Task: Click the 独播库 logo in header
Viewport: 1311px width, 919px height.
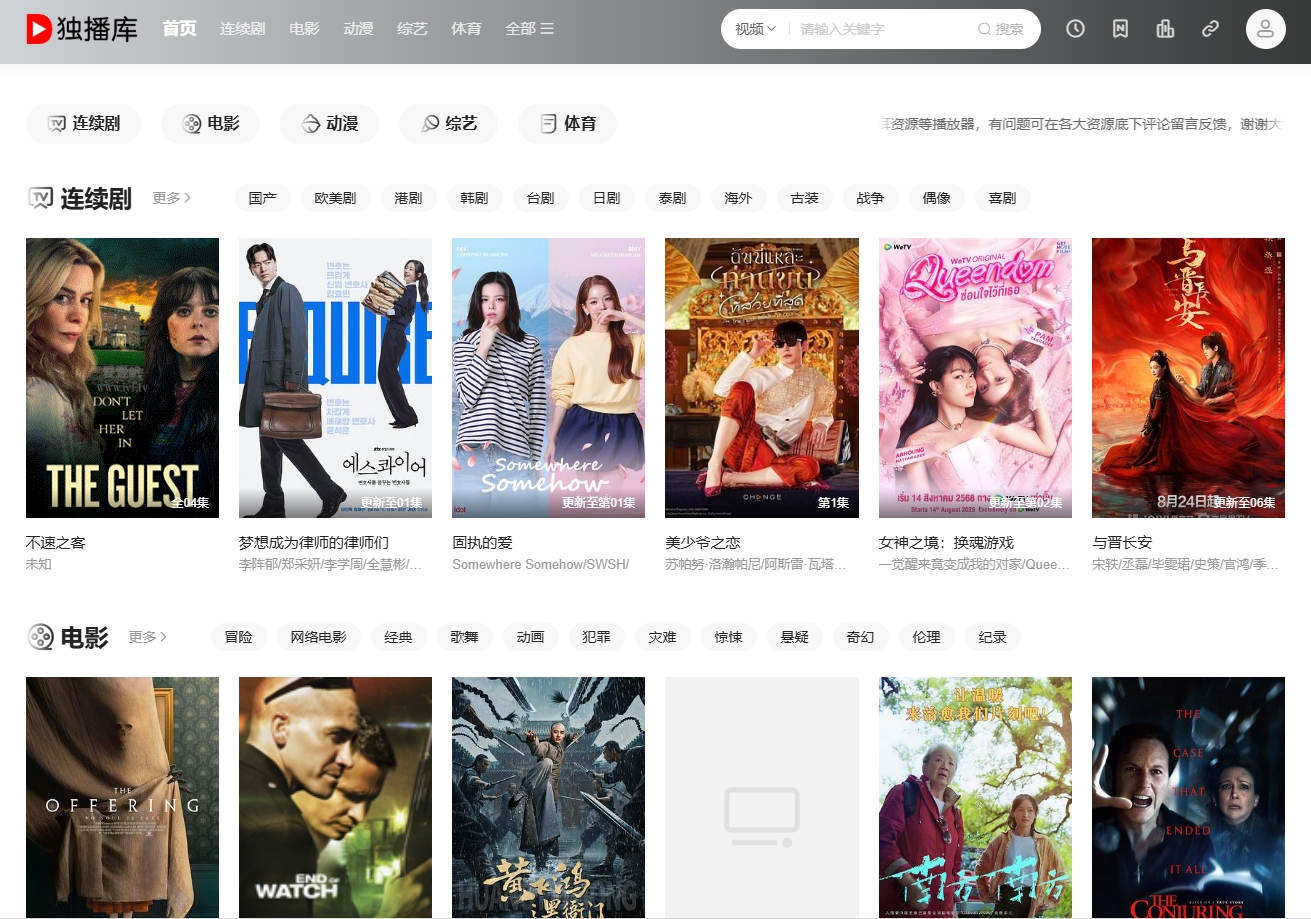Action: (x=82, y=29)
